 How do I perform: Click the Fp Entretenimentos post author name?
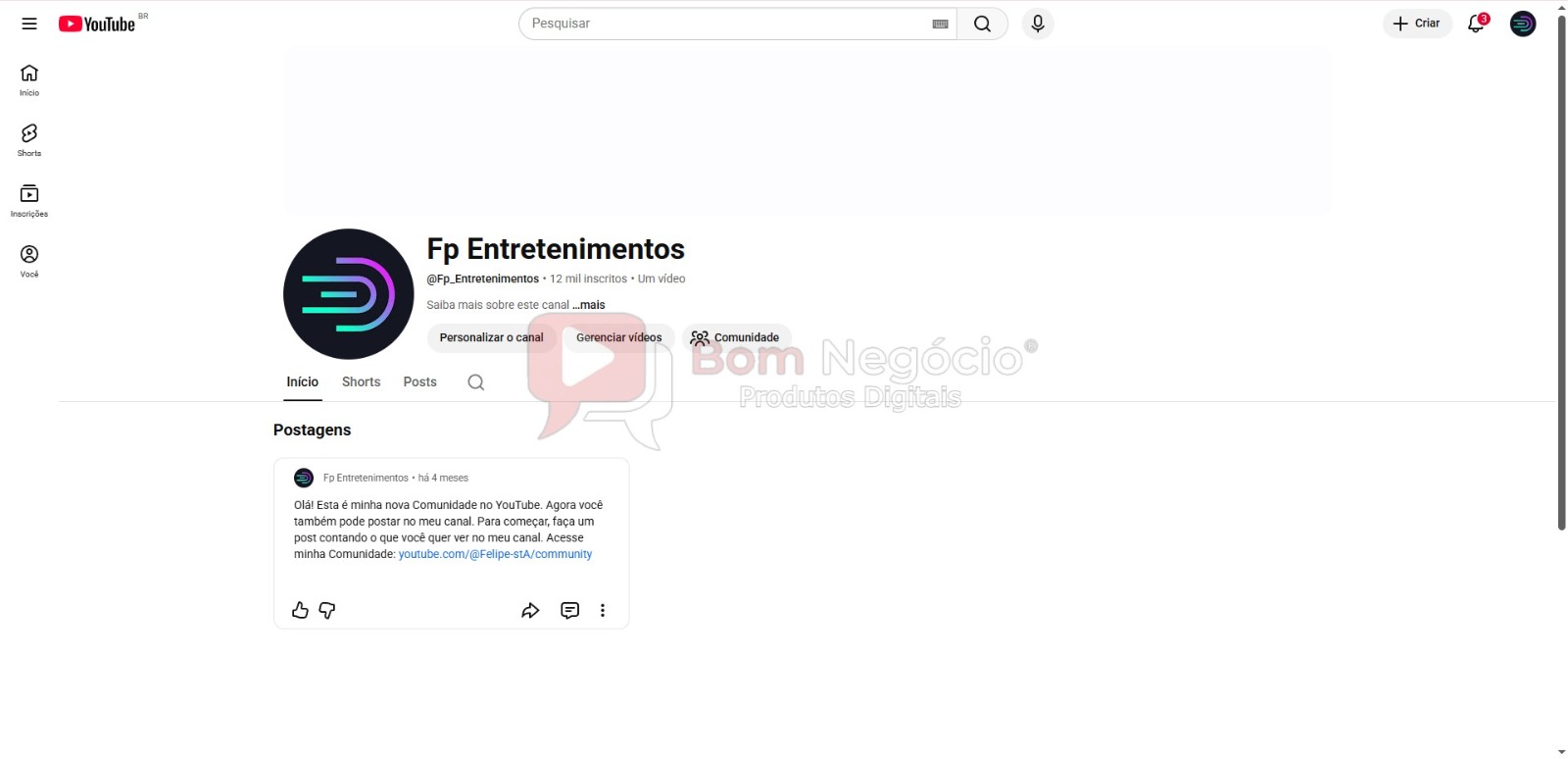[366, 478]
